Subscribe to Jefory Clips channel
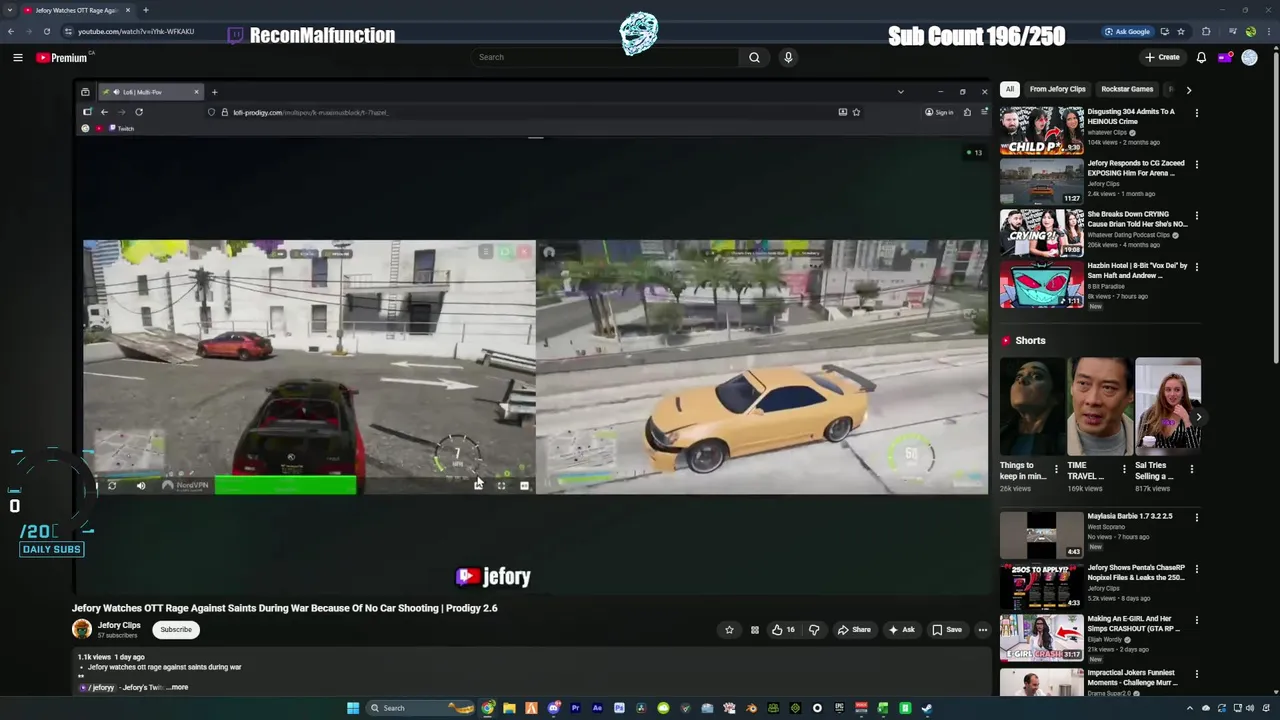 [x=176, y=630]
